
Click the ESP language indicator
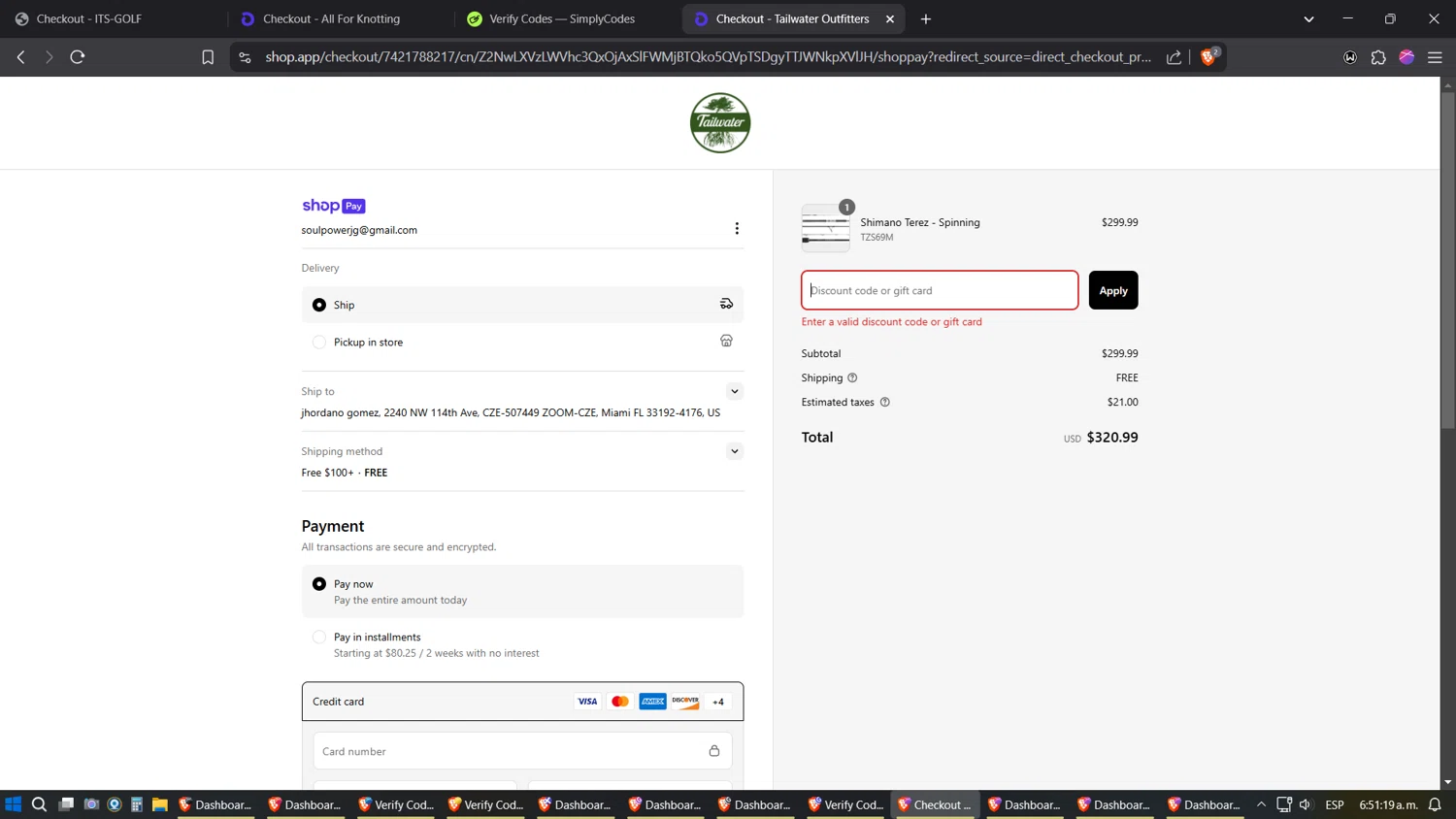pyautogui.click(x=1335, y=804)
